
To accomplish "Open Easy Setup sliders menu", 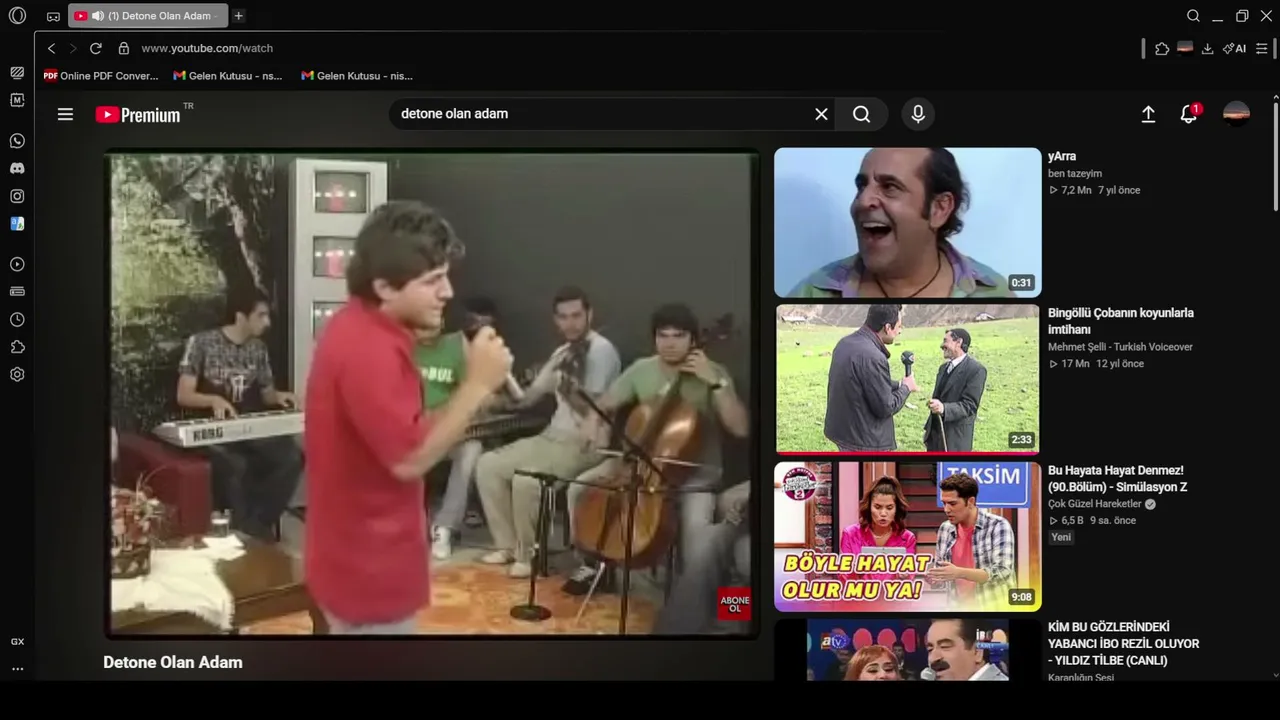I will click(1262, 48).
